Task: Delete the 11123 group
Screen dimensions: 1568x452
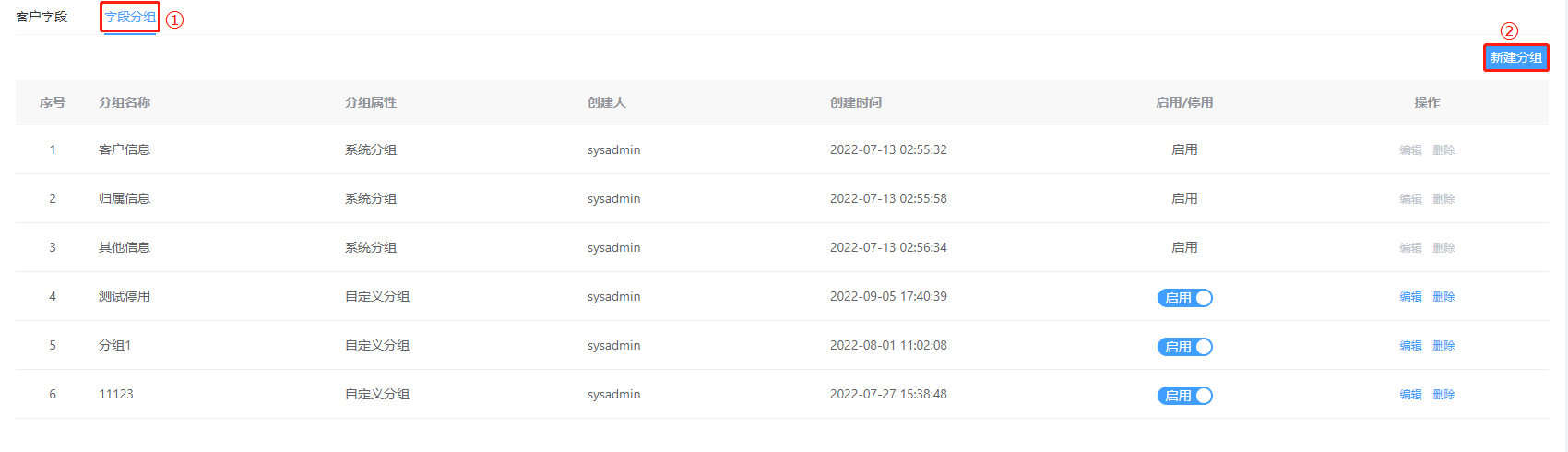Action: tap(1443, 395)
